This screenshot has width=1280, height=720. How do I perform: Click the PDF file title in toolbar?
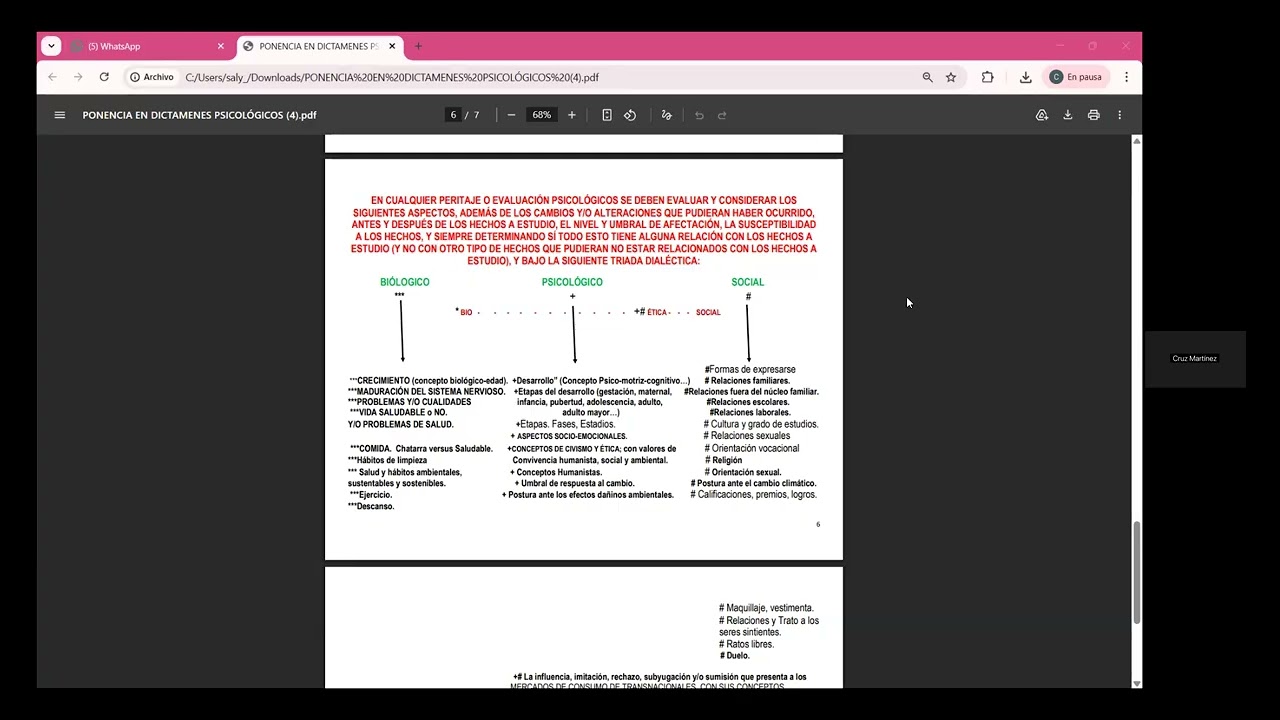point(199,115)
